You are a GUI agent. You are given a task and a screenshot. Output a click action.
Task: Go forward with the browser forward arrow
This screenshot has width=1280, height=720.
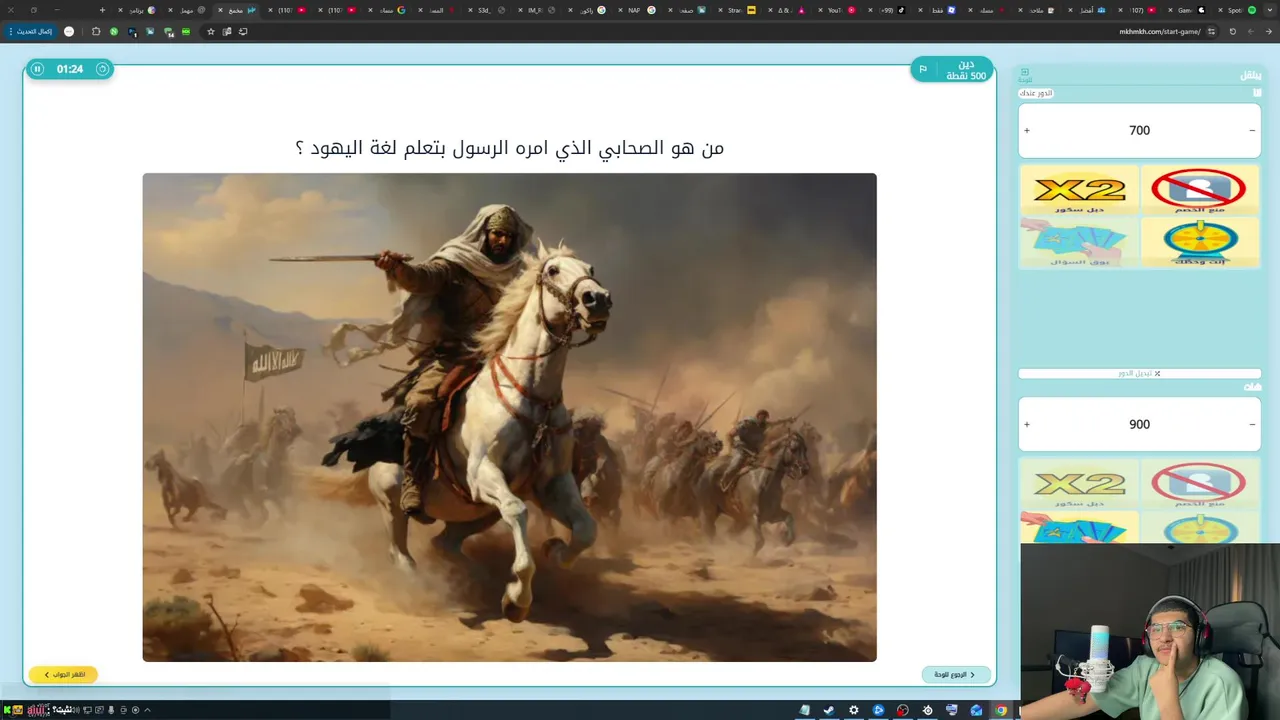[1251, 31]
